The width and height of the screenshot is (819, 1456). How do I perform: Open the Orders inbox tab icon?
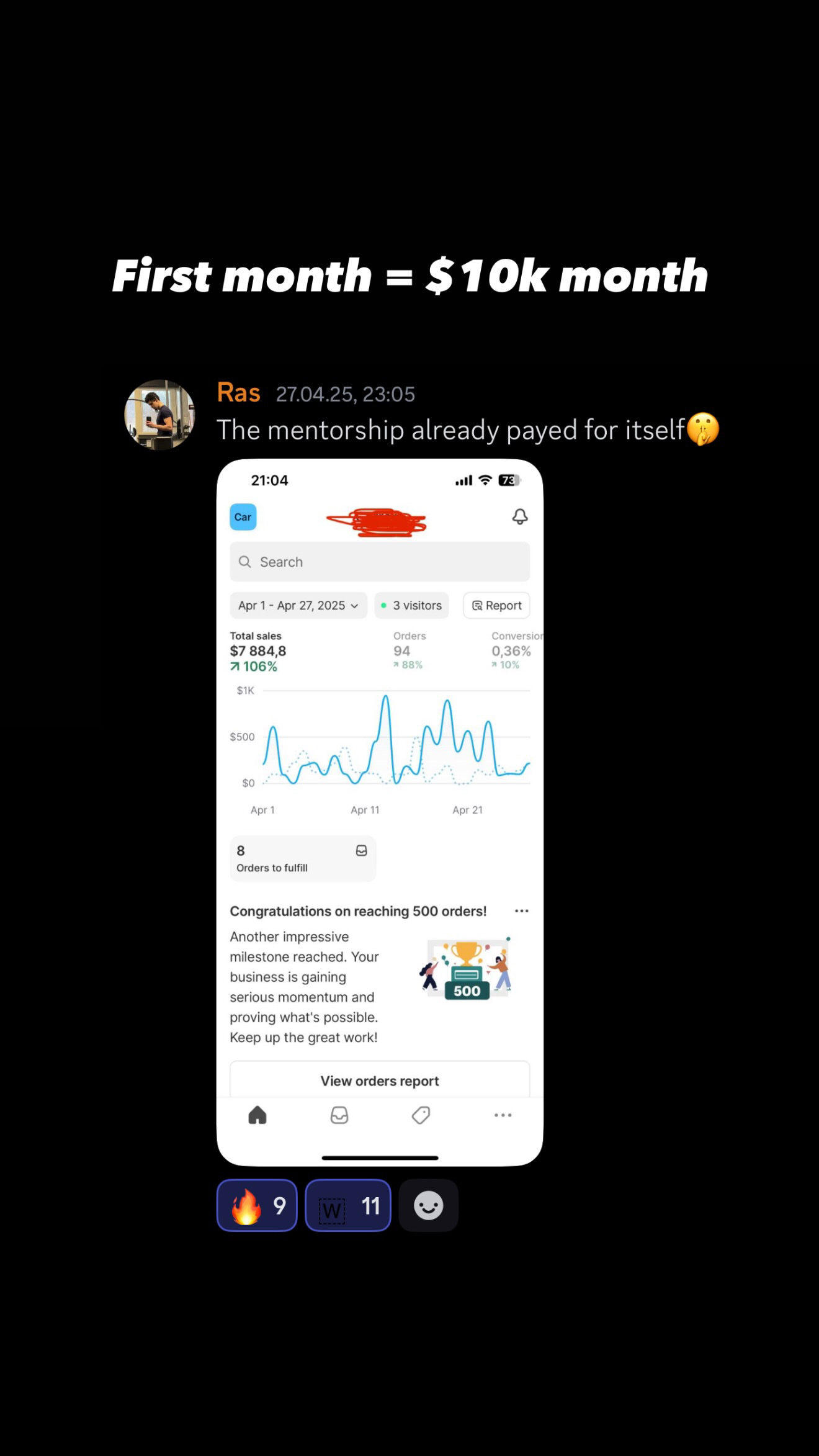(339, 1115)
